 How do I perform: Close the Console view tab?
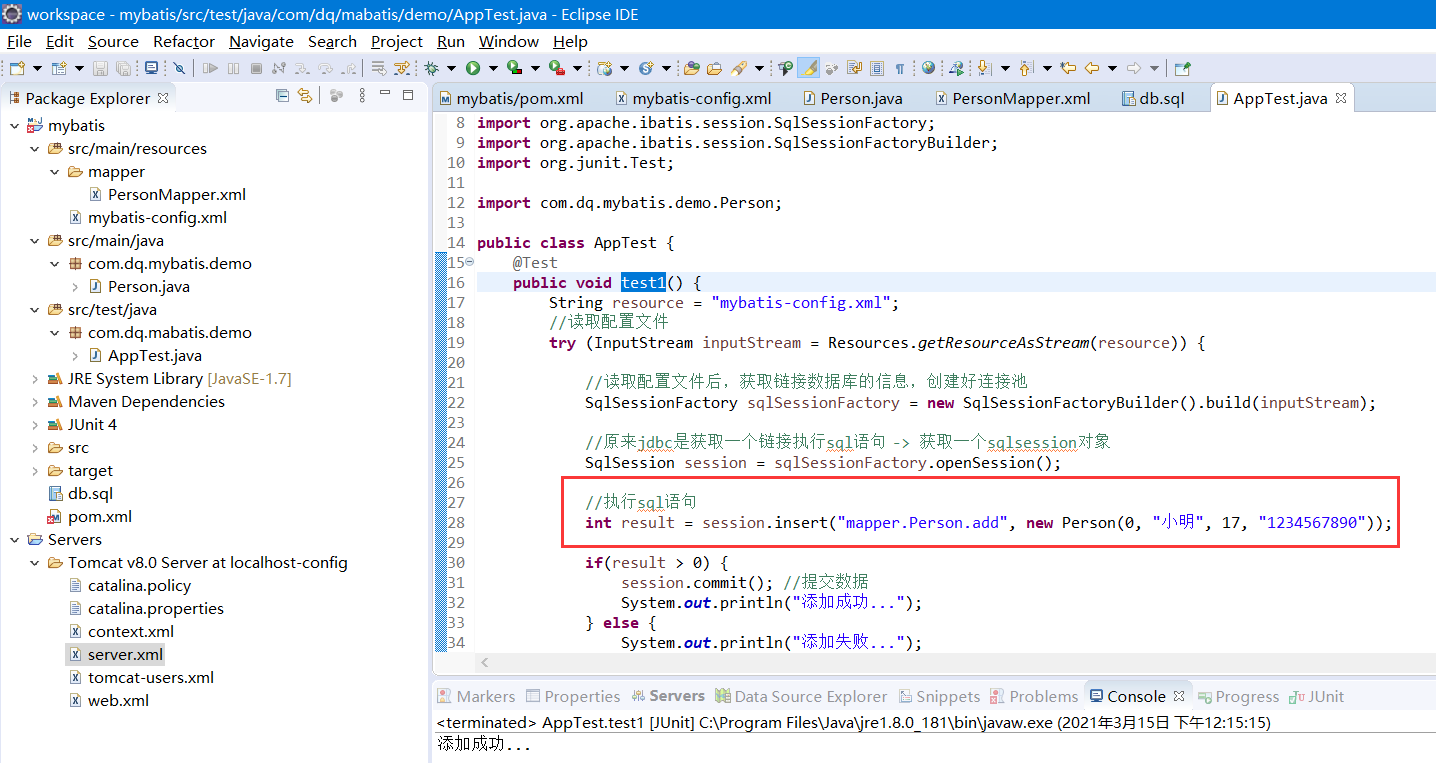click(1179, 696)
